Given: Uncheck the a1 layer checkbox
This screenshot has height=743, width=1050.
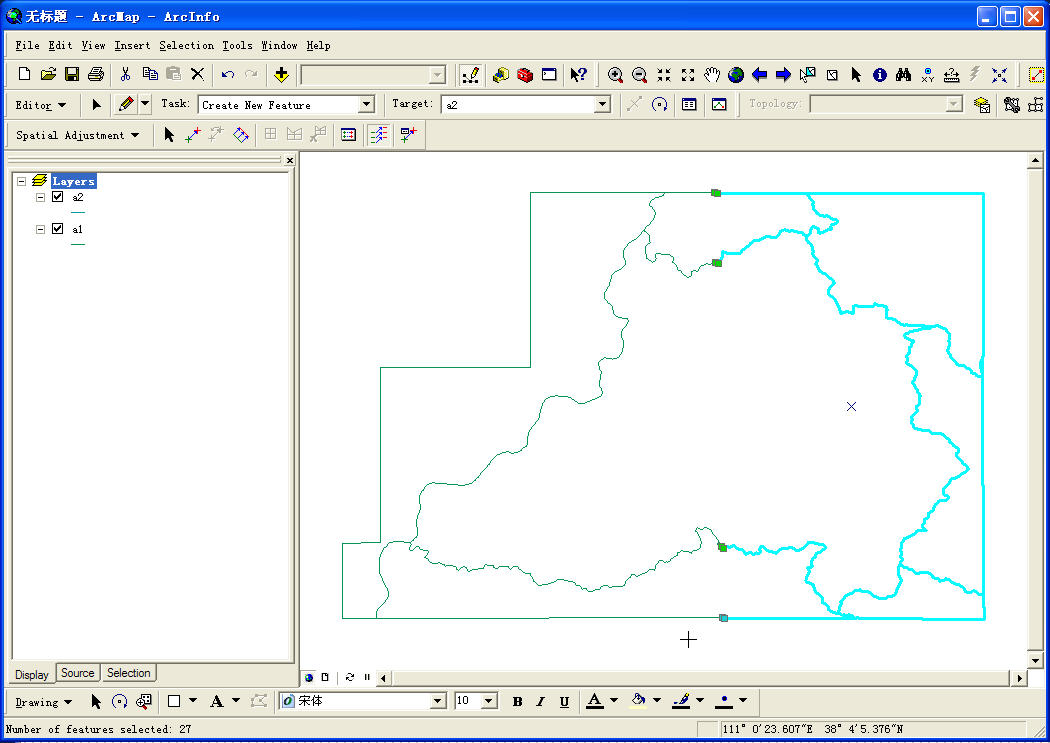Looking at the screenshot, I should (x=58, y=229).
